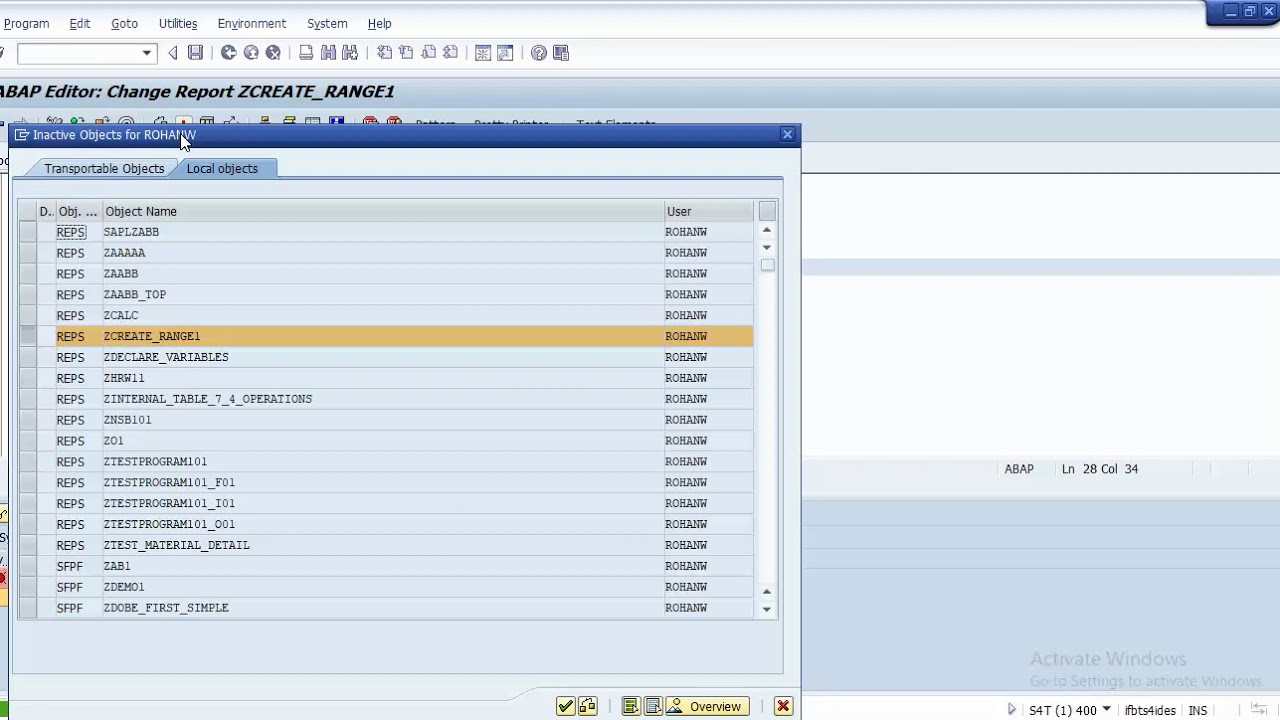Click the Last Page icon

click(450, 53)
